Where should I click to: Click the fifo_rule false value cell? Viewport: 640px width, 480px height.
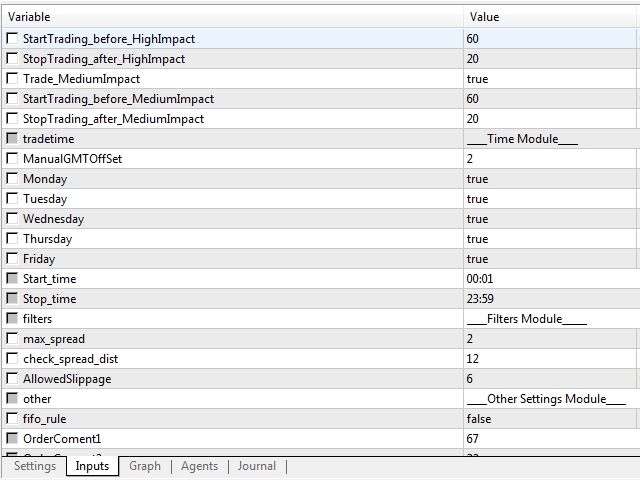(478, 419)
